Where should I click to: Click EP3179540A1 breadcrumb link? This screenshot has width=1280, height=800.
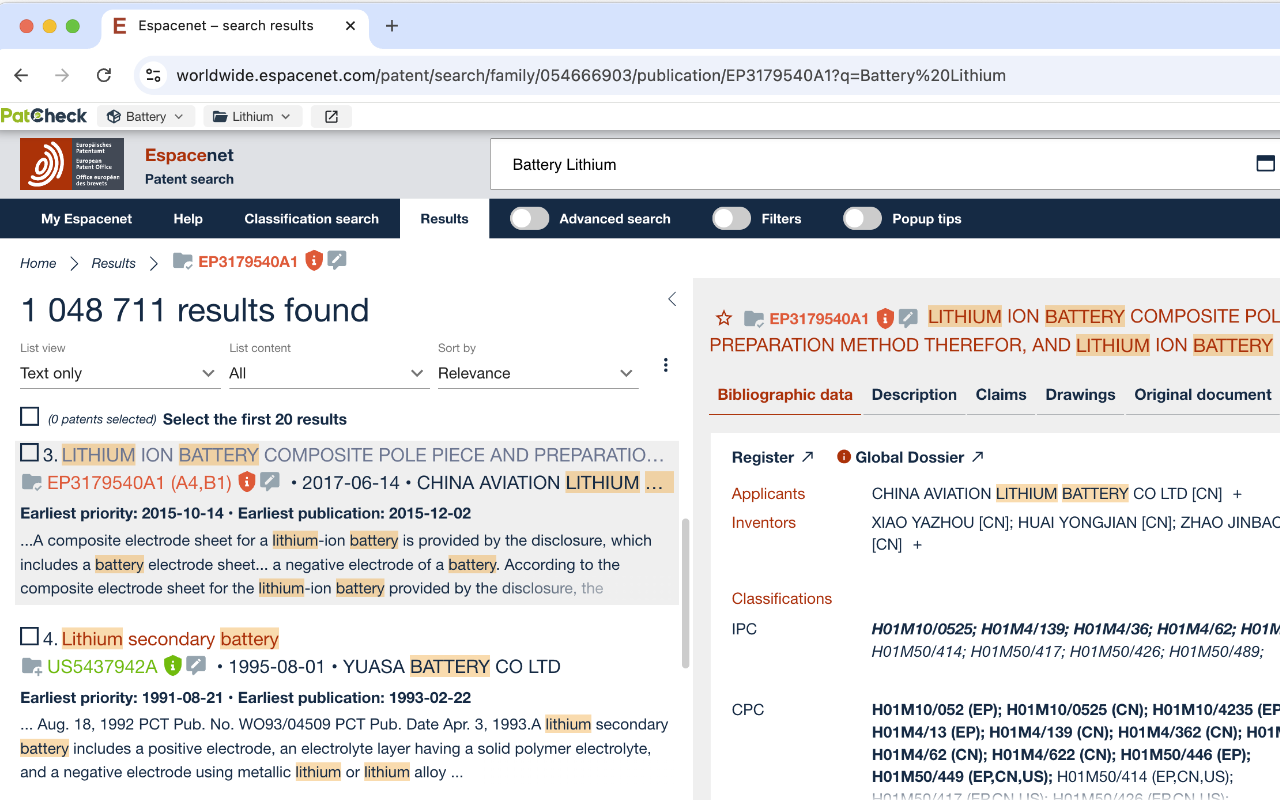tap(248, 262)
